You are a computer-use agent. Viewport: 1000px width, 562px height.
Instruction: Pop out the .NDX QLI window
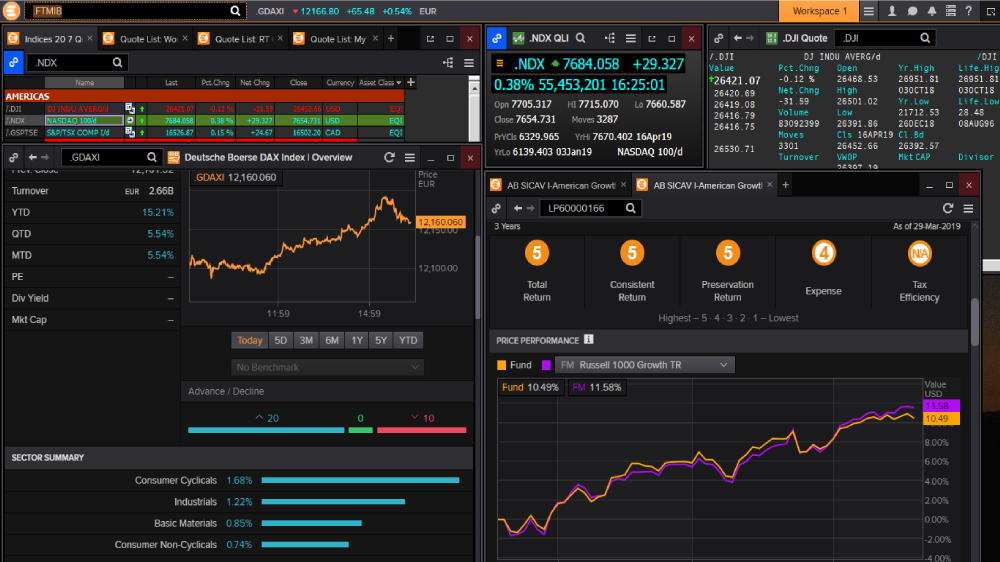[652, 38]
